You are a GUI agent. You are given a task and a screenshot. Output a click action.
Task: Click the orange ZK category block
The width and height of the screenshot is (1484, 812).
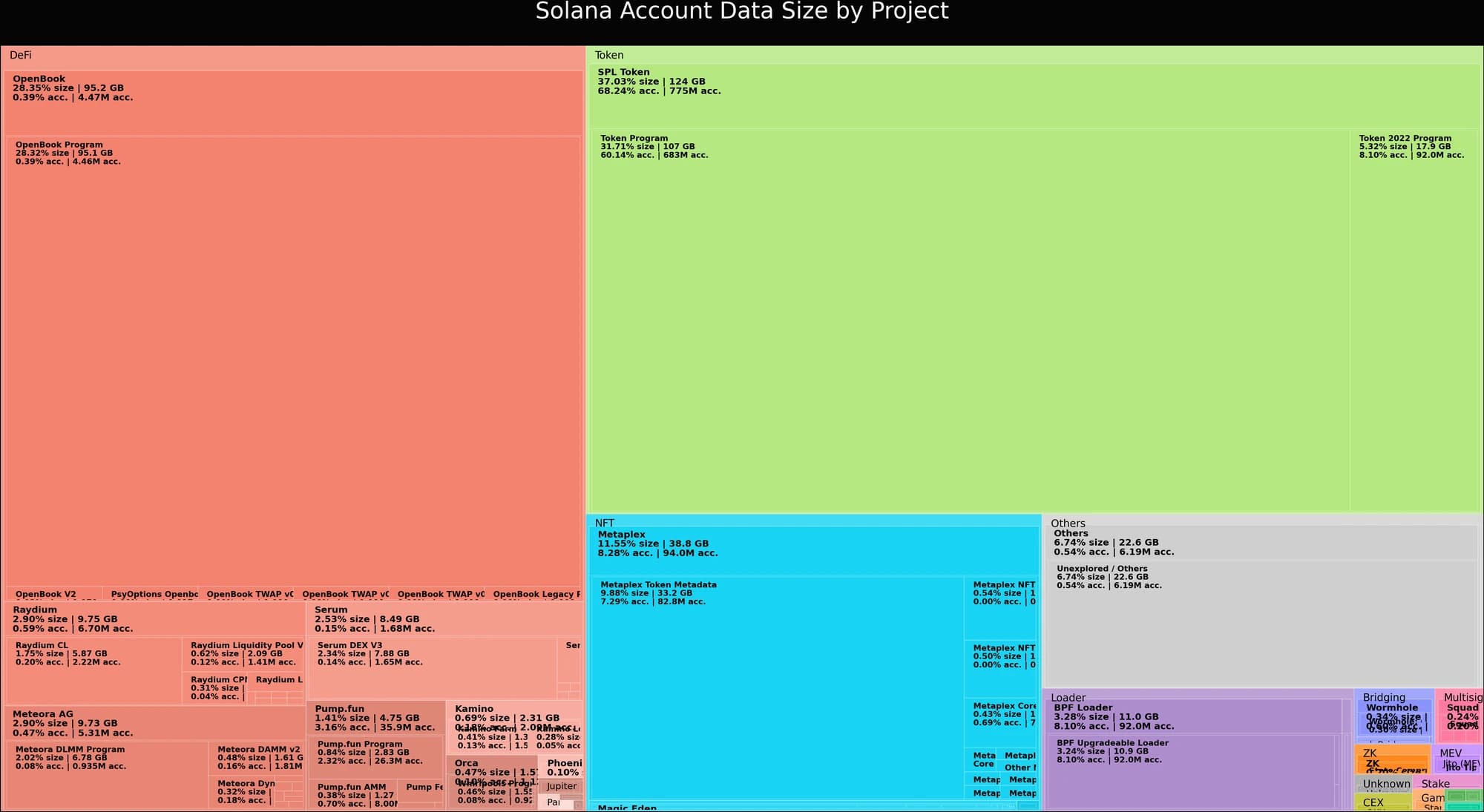1392,759
